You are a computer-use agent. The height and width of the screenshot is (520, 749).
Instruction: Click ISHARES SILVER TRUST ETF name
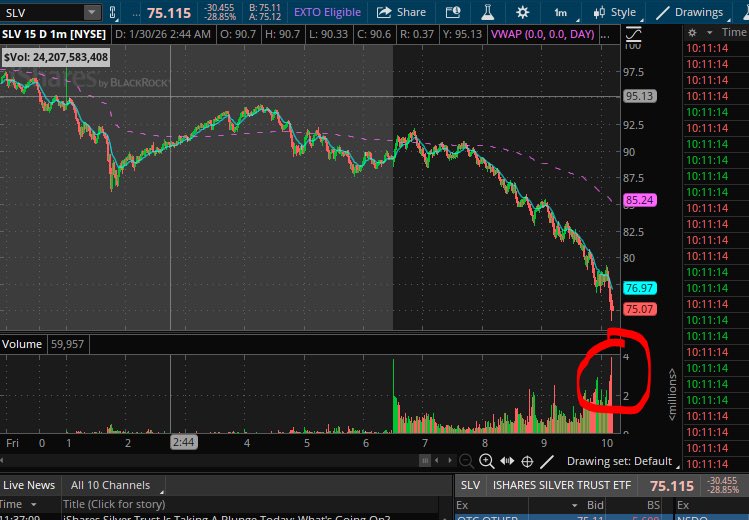point(562,486)
